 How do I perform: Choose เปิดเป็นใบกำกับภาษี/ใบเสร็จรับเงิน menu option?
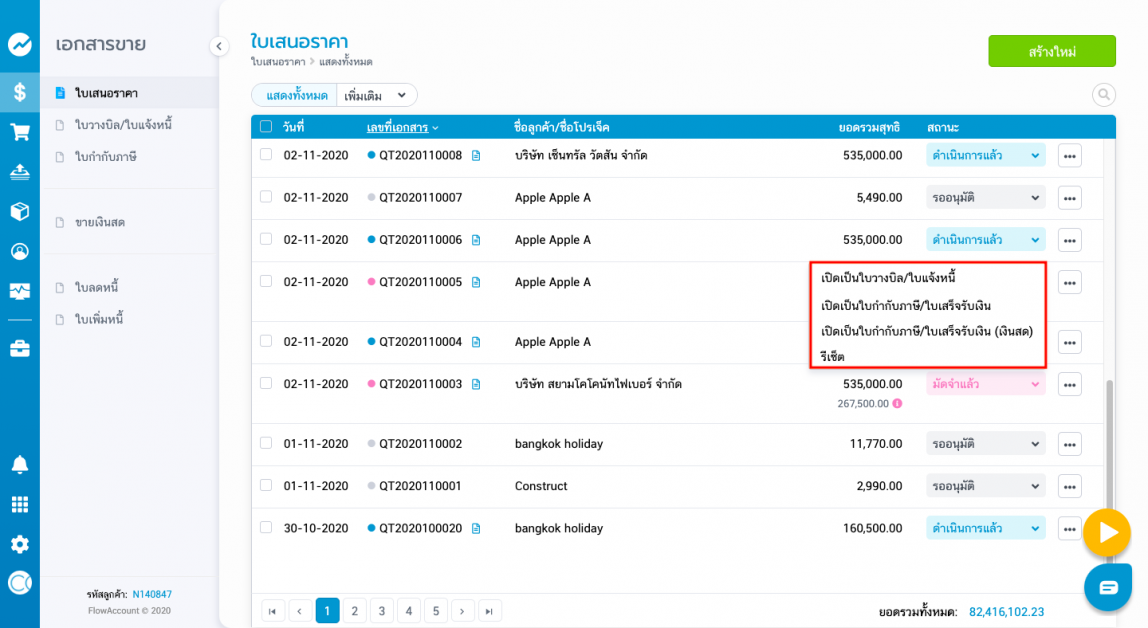(x=906, y=305)
